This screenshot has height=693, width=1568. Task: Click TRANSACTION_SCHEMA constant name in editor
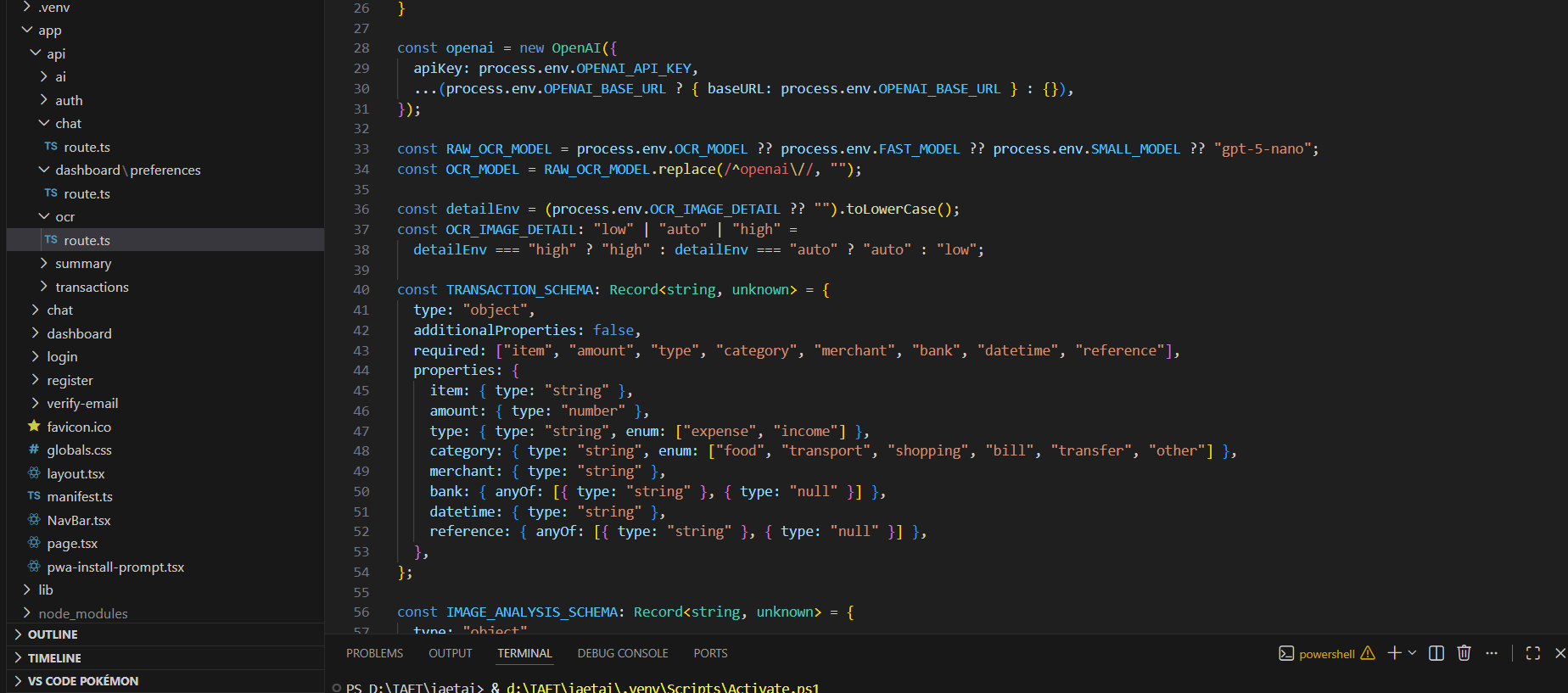[x=519, y=290]
